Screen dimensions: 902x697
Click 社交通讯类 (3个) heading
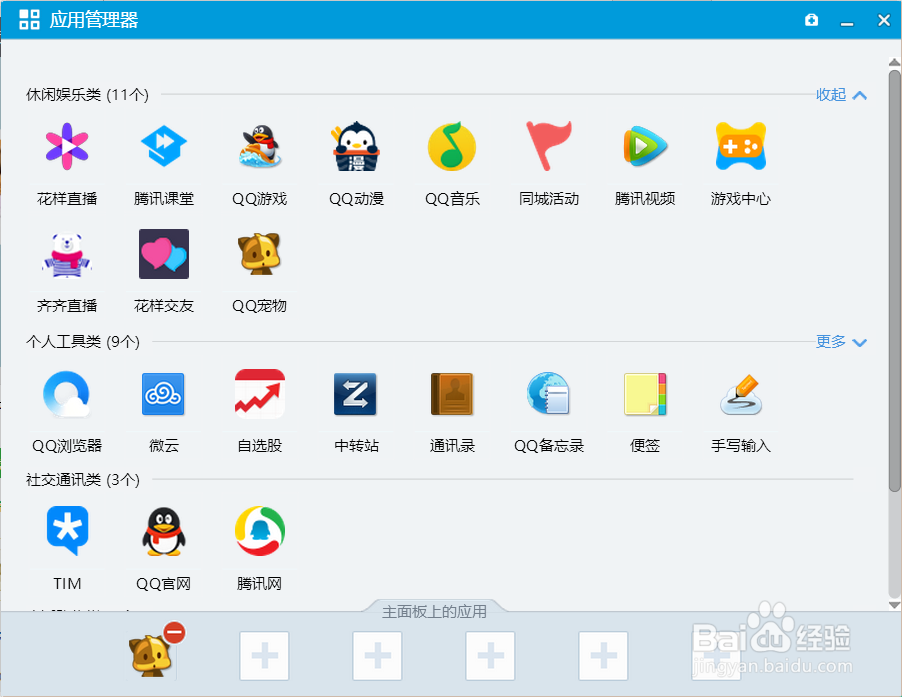coord(83,480)
